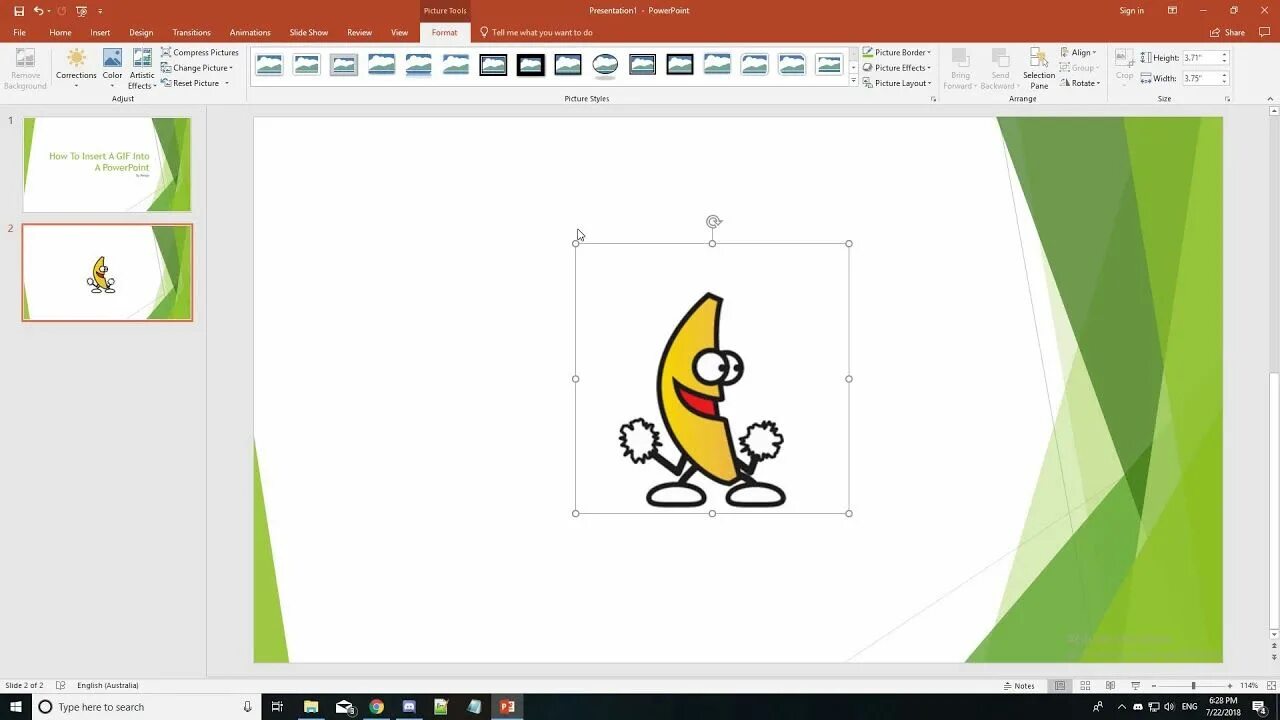Image resolution: width=1280 pixels, height=720 pixels.
Task: Open the Selection Pane
Action: click(1039, 68)
